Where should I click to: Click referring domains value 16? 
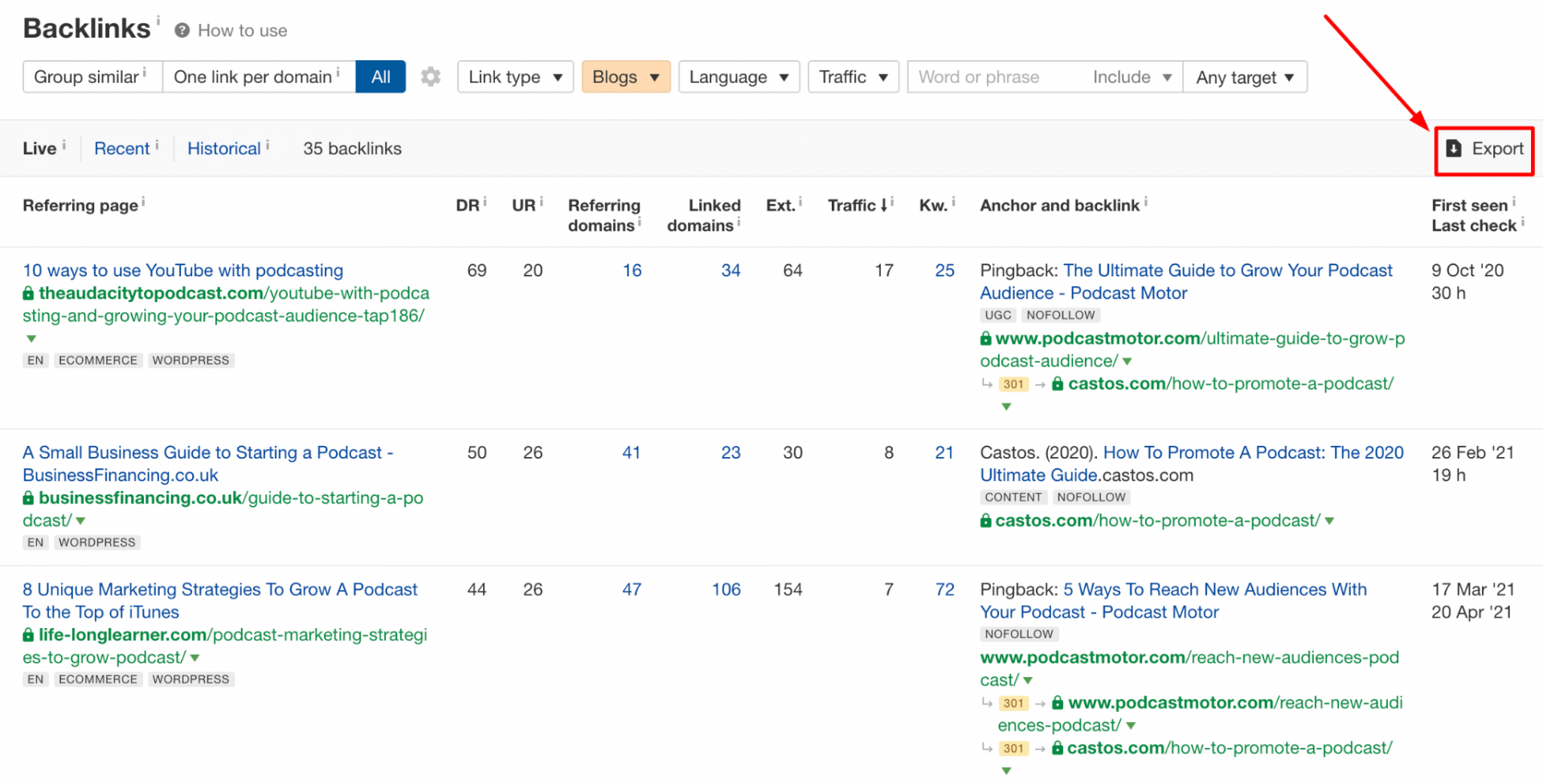[x=632, y=271]
